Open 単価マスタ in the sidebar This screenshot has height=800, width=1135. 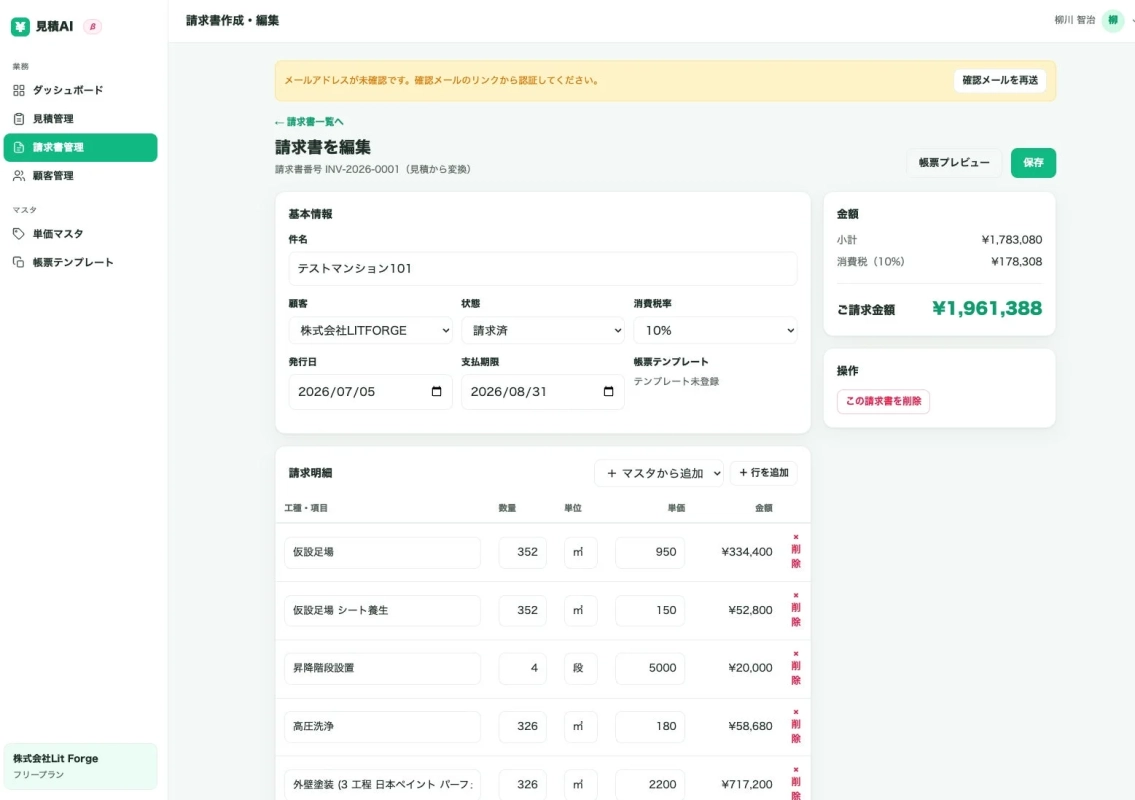[x=80, y=234]
